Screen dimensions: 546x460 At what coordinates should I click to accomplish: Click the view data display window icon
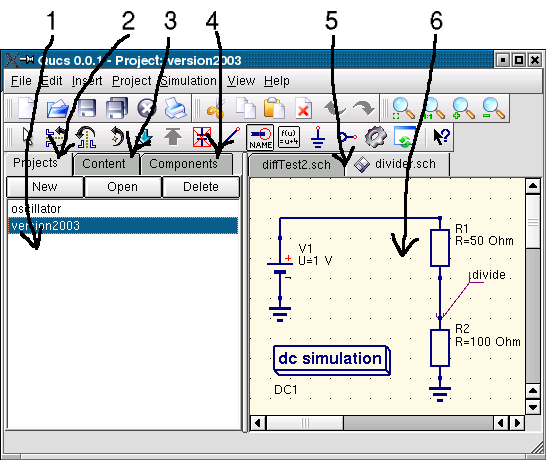point(405,137)
